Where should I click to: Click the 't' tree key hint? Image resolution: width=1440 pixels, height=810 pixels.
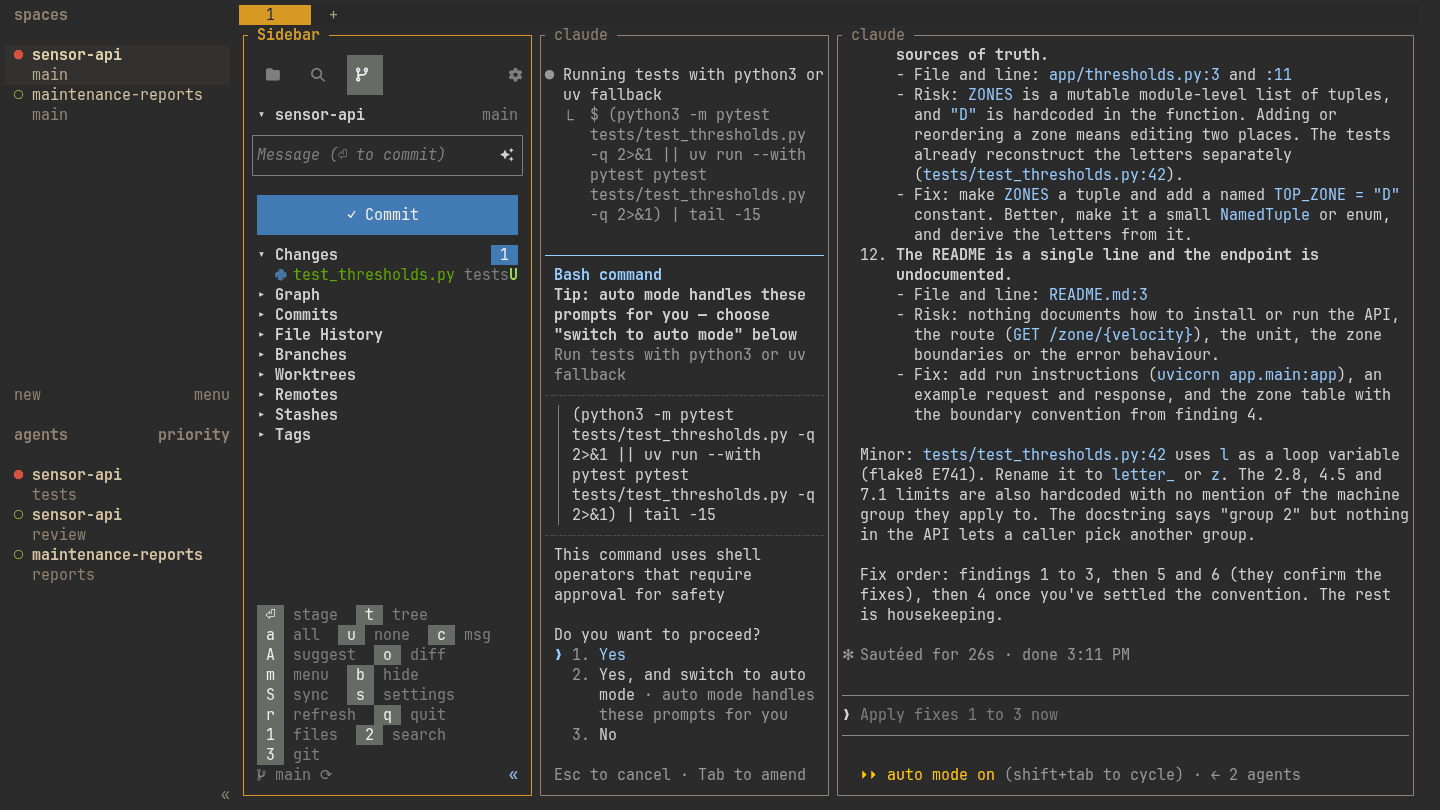point(369,615)
